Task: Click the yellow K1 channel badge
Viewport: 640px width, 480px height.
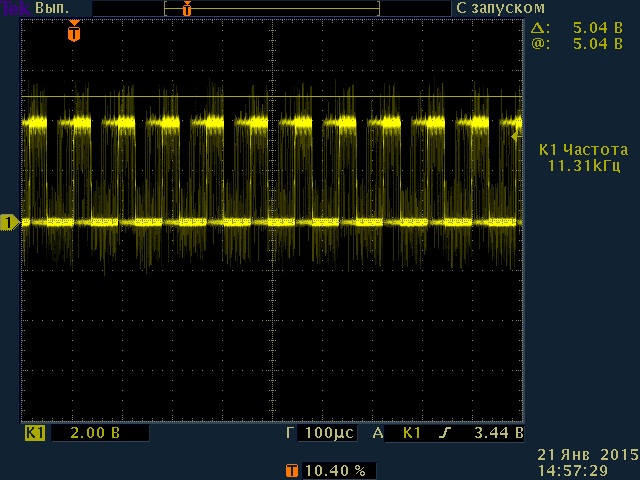Action: [x=35, y=433]
